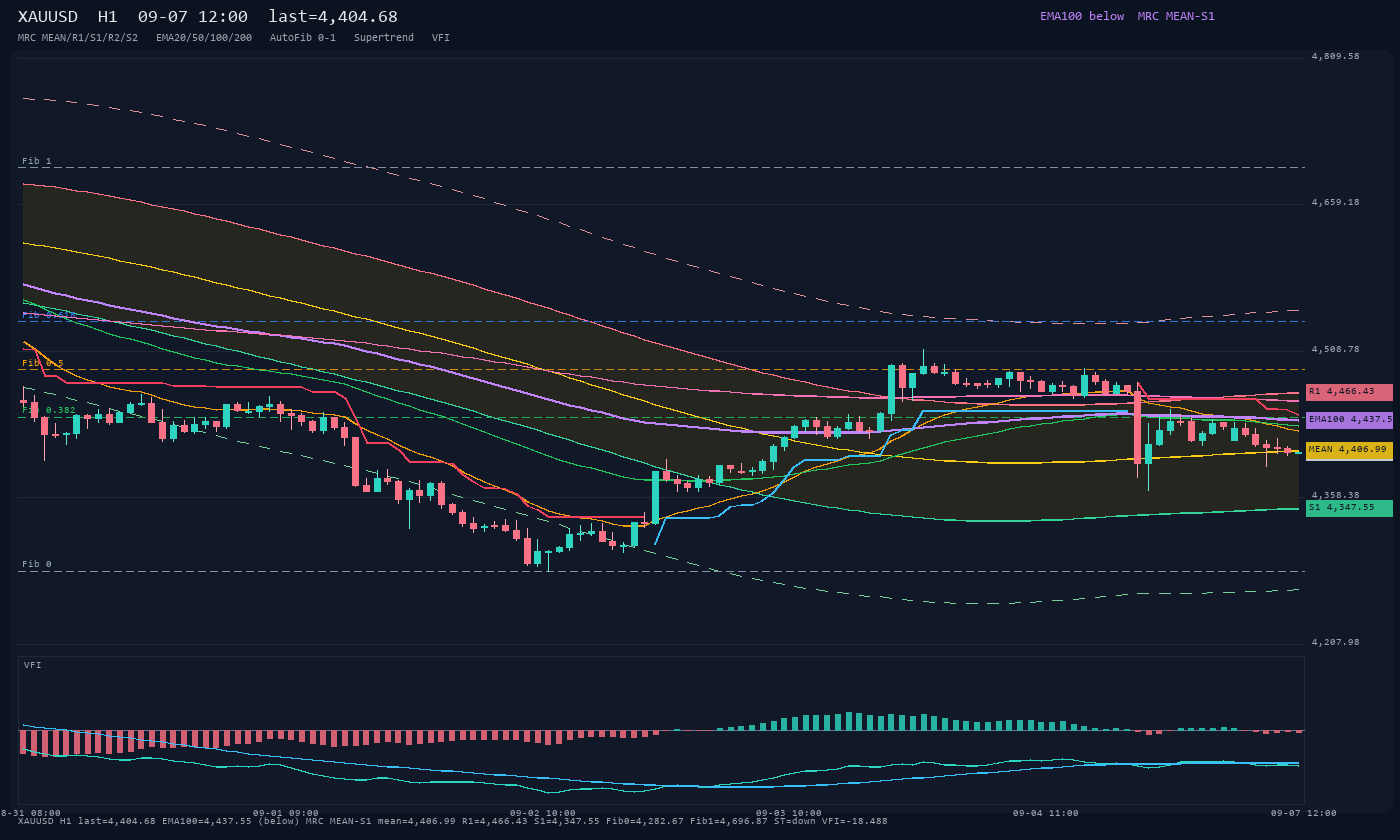Click the AutoFib 0-1 indicator legend
This screenshot has width=1400, height=840.
(303, 38)
